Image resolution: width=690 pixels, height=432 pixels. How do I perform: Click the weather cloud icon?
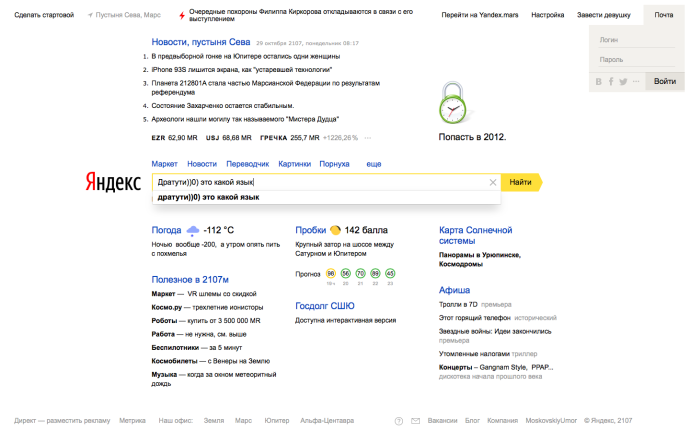192,230
